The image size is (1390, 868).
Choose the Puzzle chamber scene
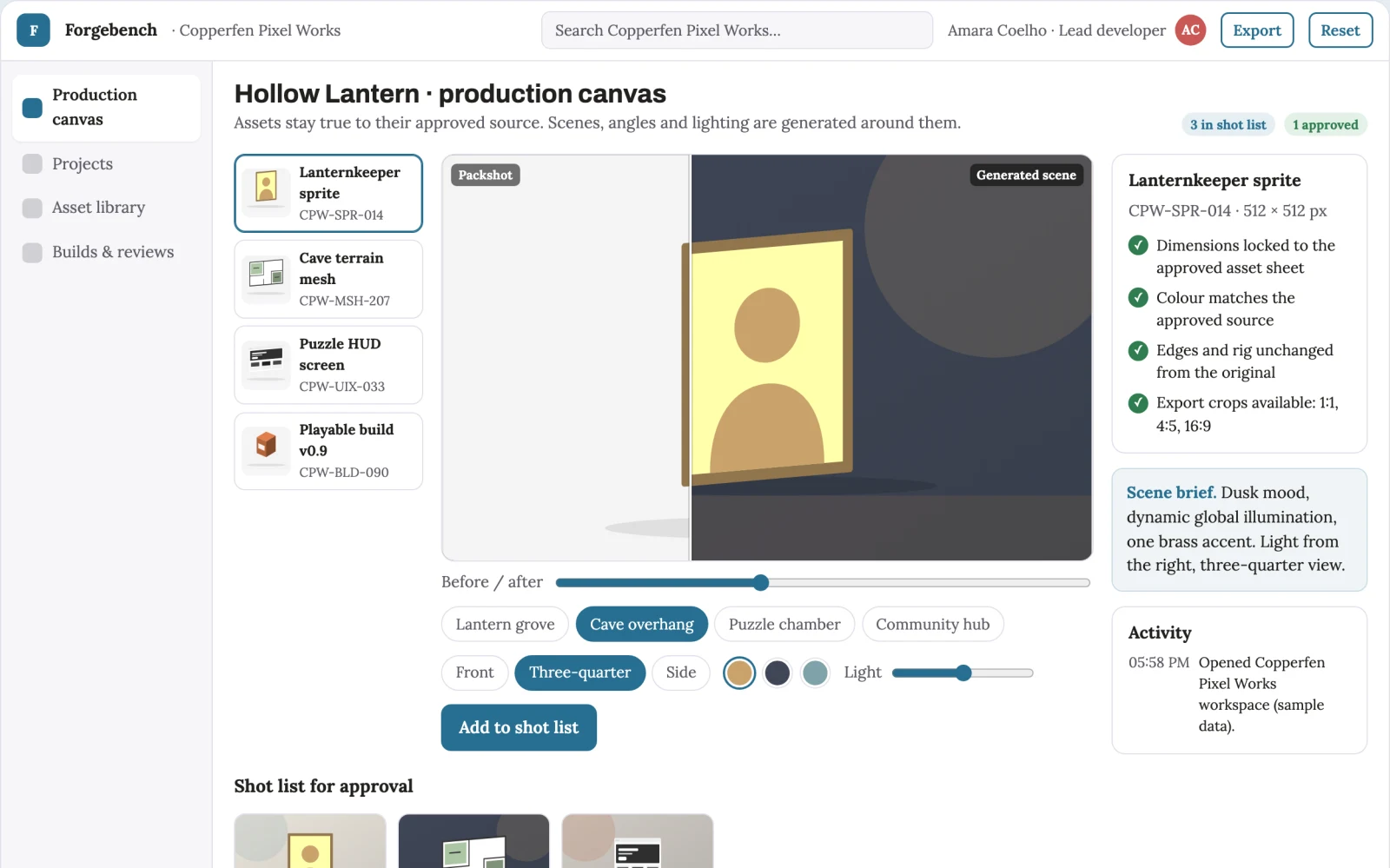point(784,625)
